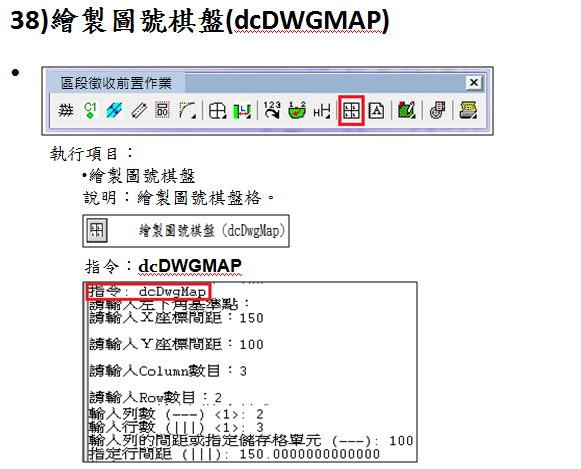Open the HH spacing flyout icon
Viewport: 581px width, 469px height.
pyautogui.click(x=322, y=110)
